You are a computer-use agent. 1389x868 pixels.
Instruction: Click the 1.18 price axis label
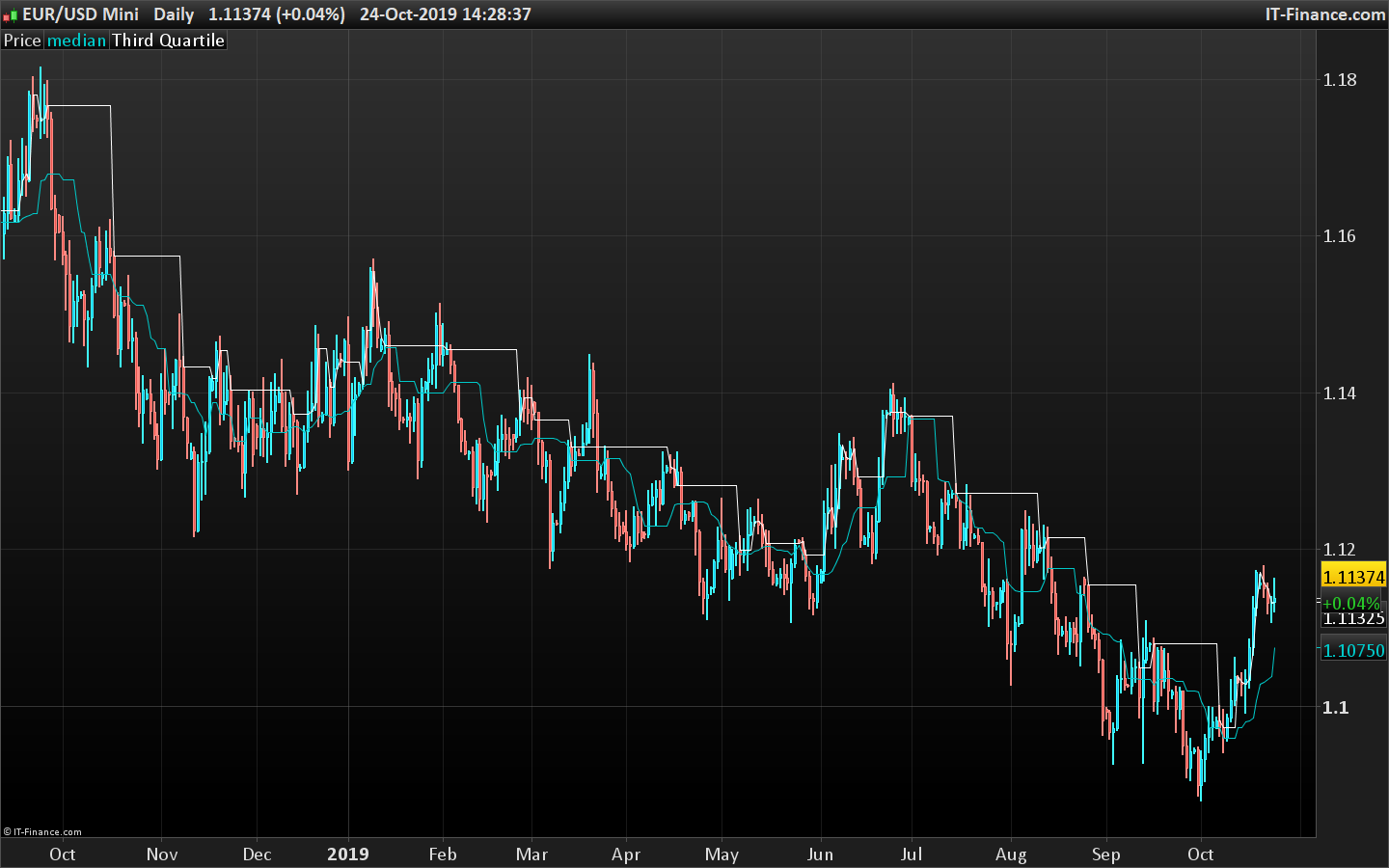pos(1340,80)
